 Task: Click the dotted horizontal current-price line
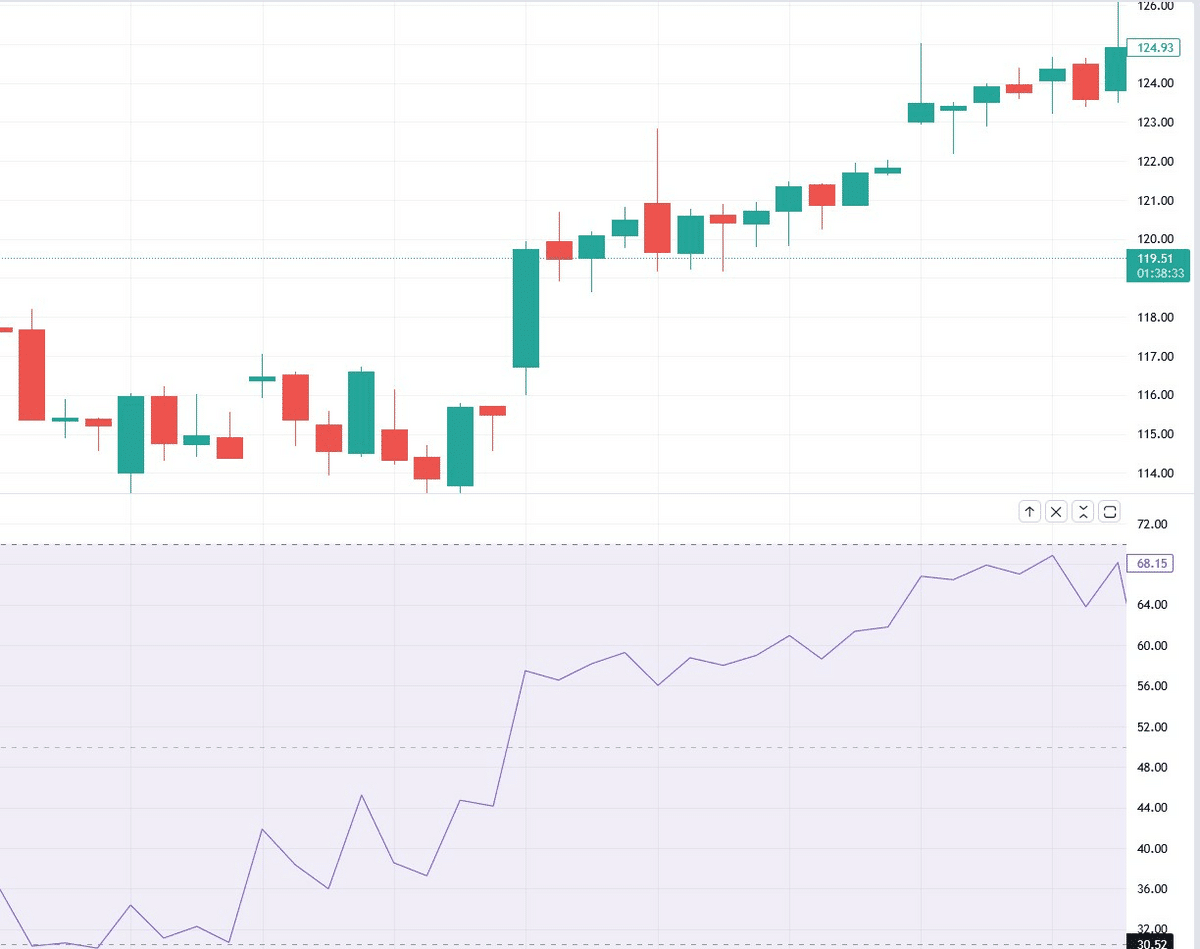[x=300, y=258]
